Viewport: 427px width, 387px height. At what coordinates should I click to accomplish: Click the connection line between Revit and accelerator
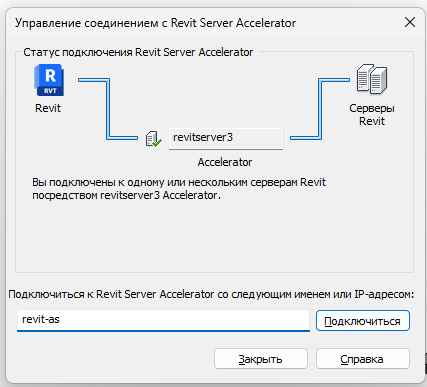click(x=108, y=109)
